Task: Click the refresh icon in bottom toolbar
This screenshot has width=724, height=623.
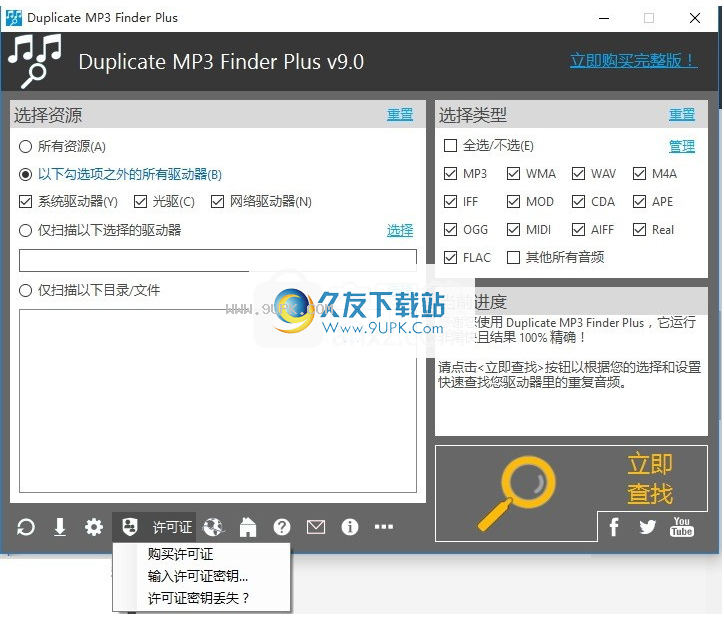Action: [x=26, y=527]
